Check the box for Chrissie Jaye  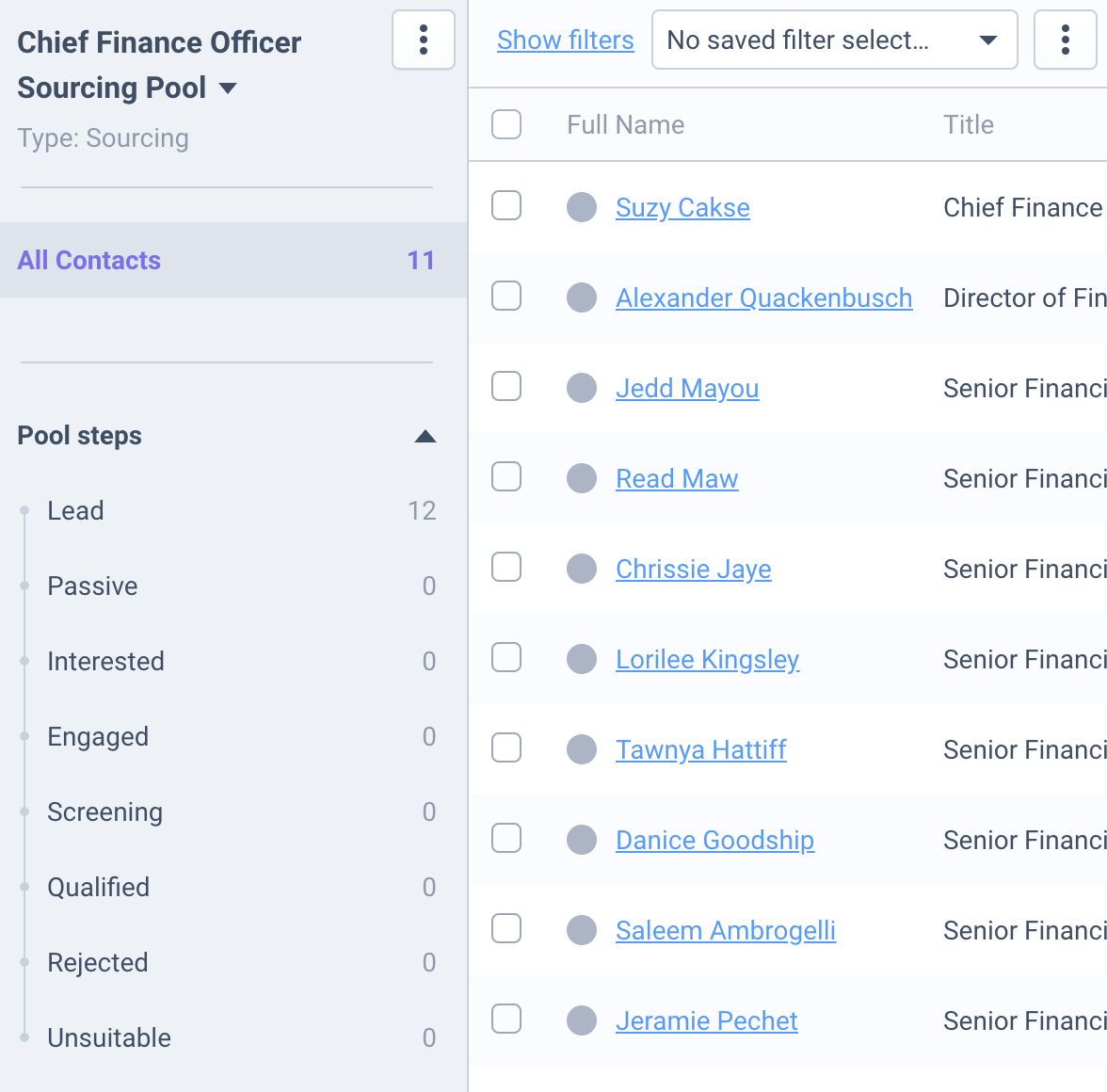click(506, 568)
